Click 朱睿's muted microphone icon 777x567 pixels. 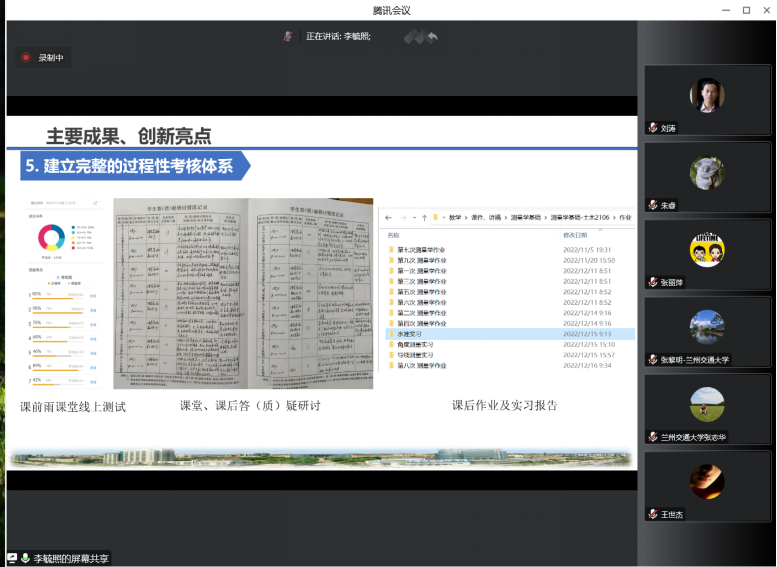653,205
